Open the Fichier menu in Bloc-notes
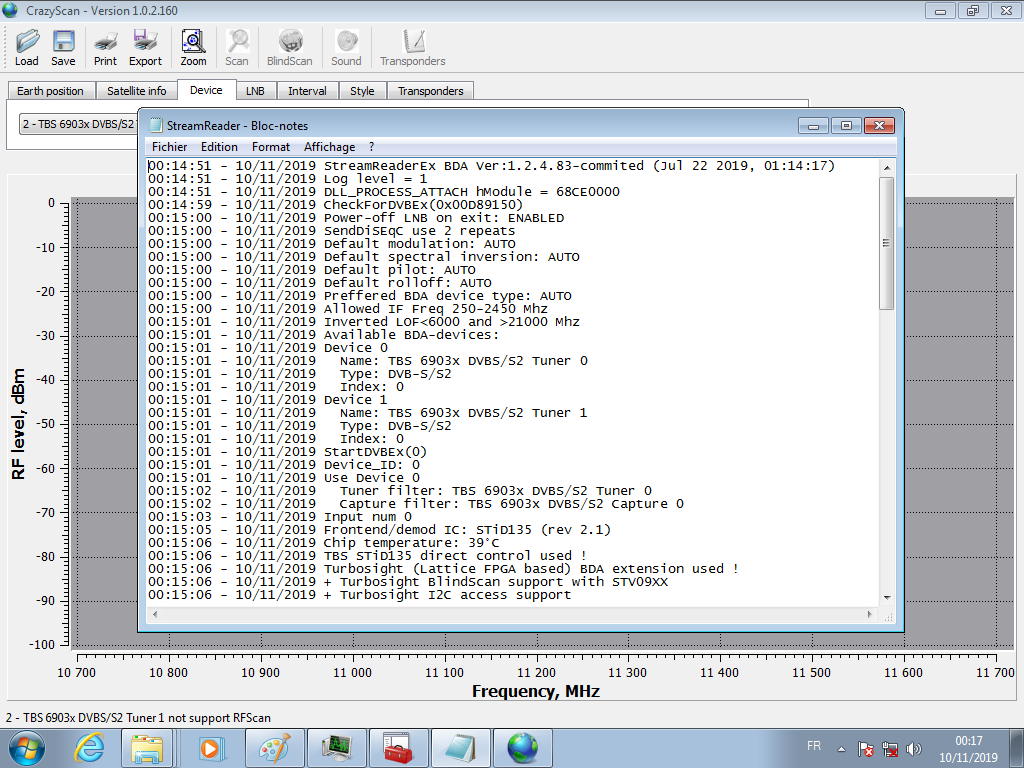Viewport: 1024px width, 768px height. pos(169,146)
